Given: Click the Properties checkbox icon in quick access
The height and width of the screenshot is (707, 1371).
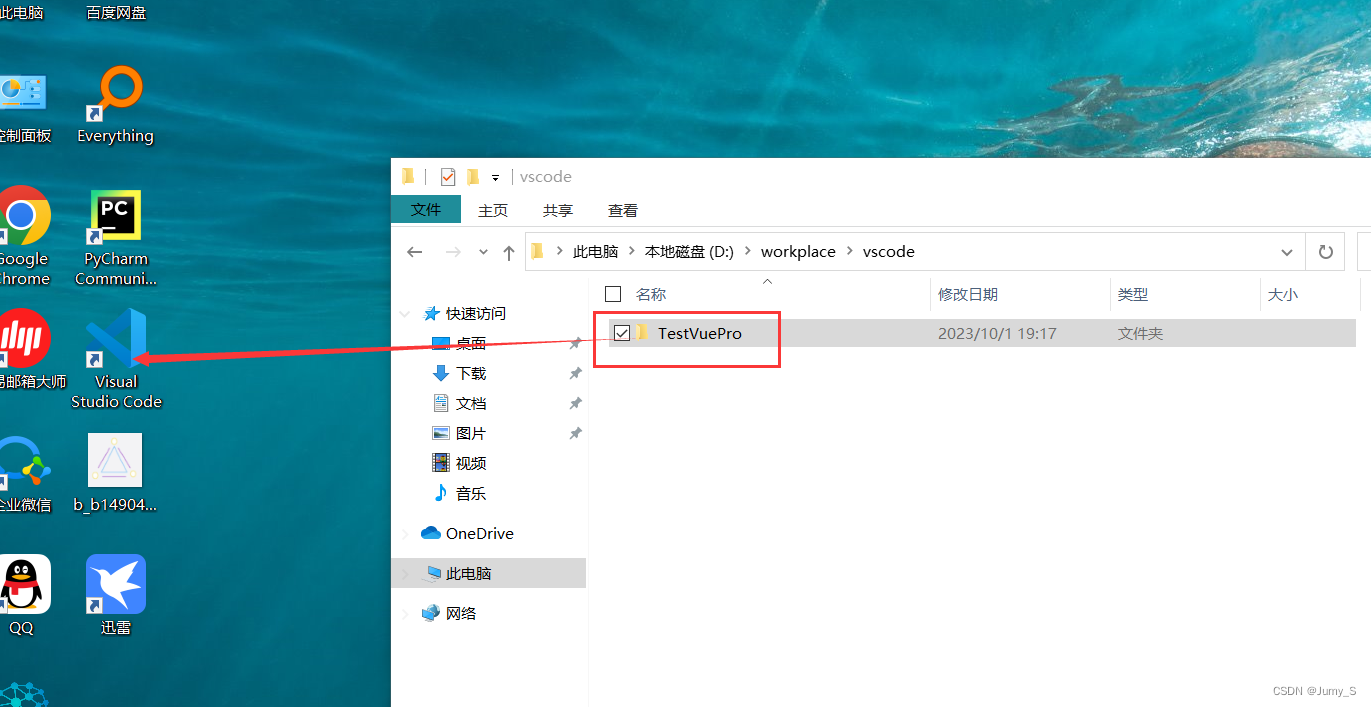Looking at the screenshot, I should point(447,176).
